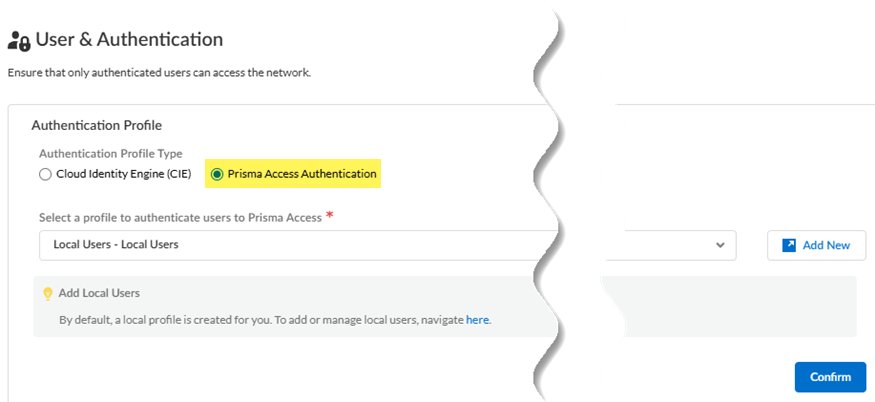Click the 'Authentication Profile' section heading
875x402 pixels.
pos(97,126)
